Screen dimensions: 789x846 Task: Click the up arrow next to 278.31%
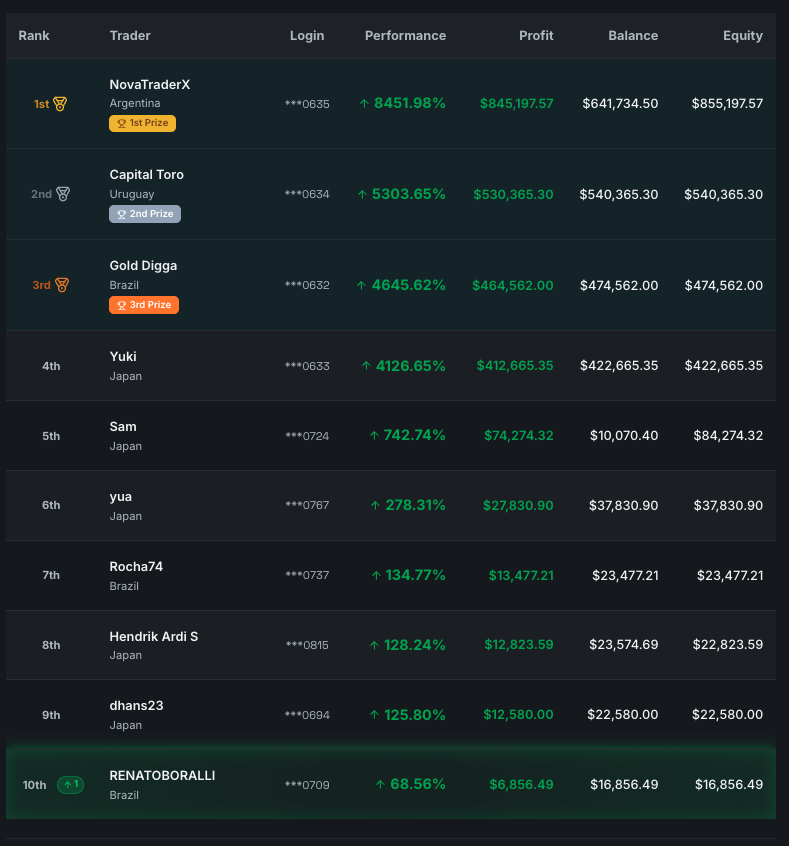coord(376,506)
